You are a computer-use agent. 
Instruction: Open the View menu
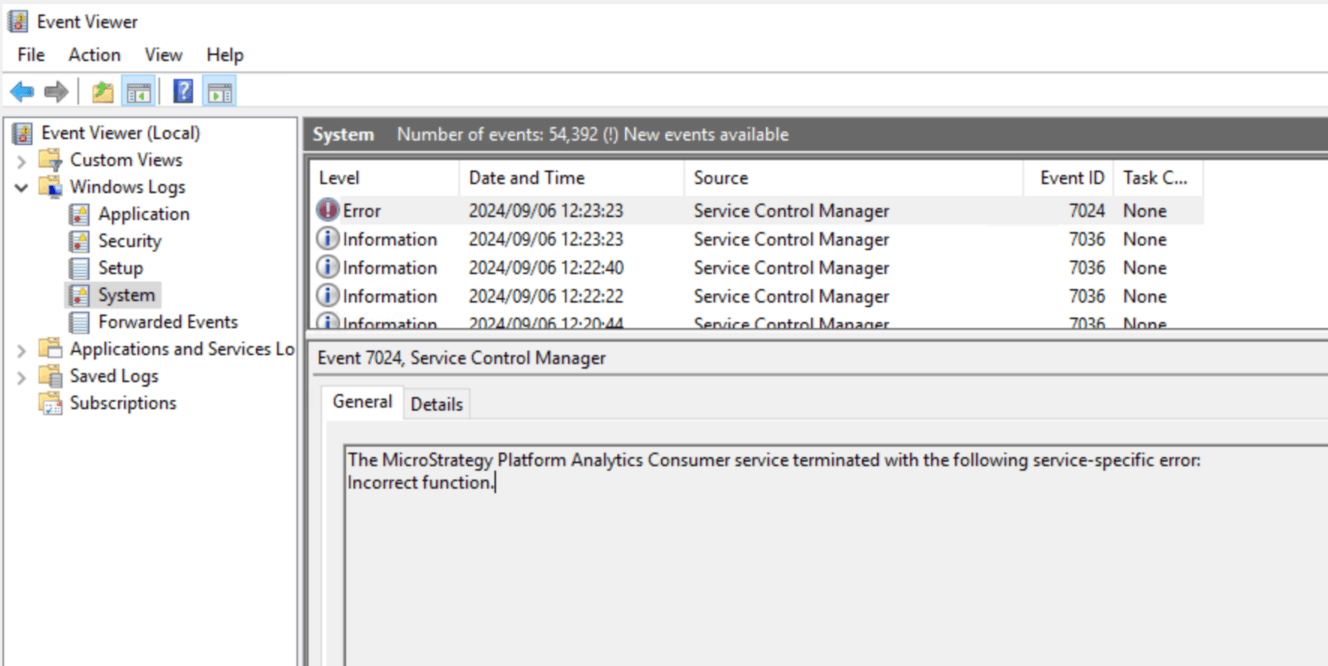[x=163, y=55]
